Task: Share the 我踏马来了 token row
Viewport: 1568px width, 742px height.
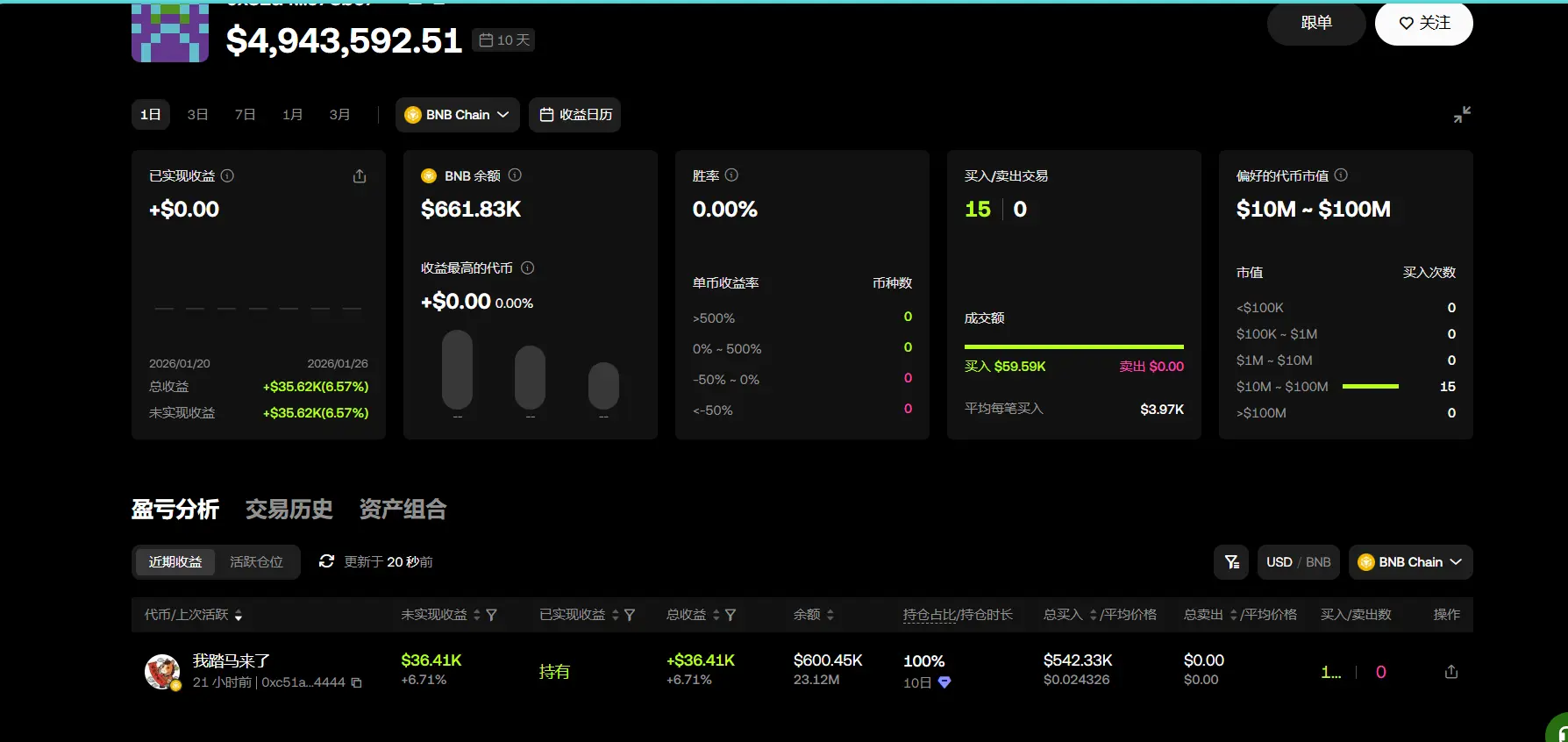Action: coord(1451,672)
